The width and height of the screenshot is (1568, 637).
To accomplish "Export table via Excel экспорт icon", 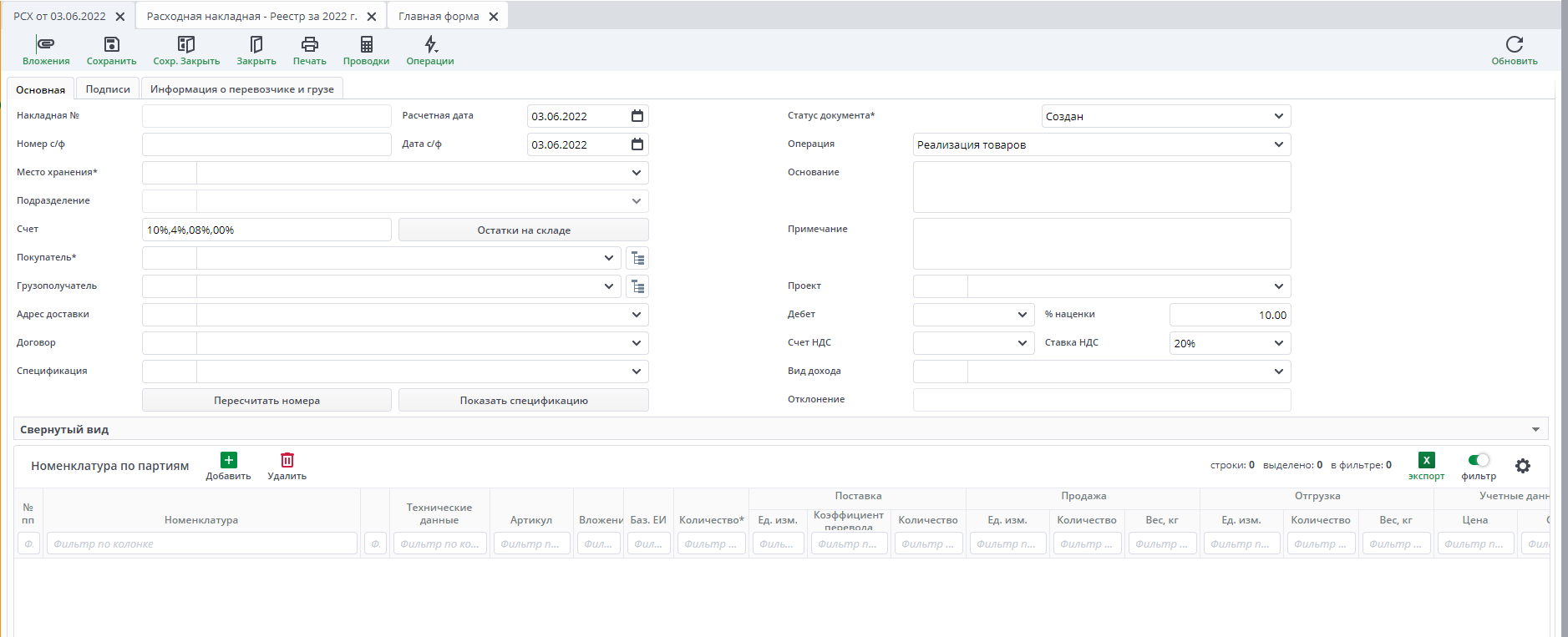I will 1426,461.
